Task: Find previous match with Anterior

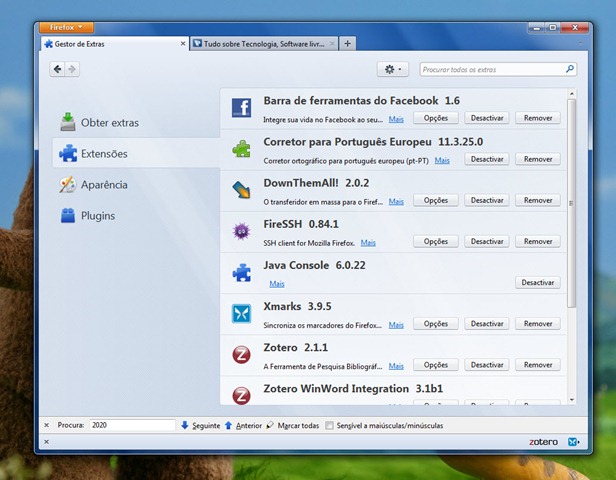Action: (243, 425)
